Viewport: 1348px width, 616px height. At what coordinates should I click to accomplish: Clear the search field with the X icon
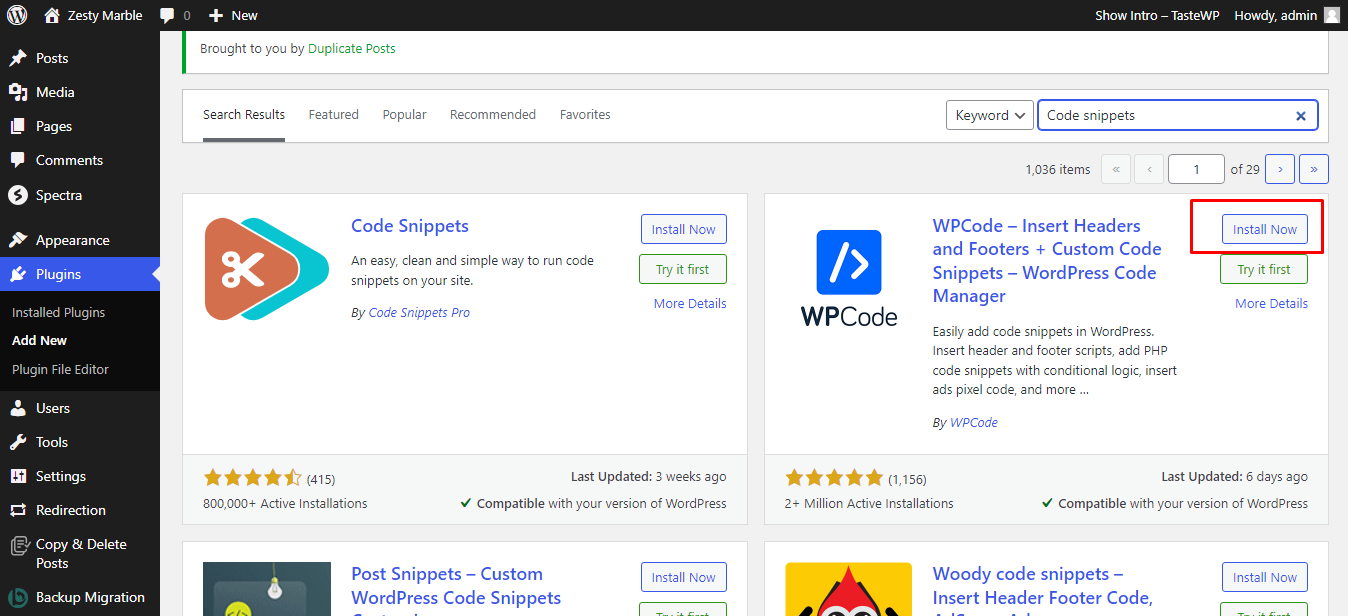pyautogui.click(x=1301, y=116)
